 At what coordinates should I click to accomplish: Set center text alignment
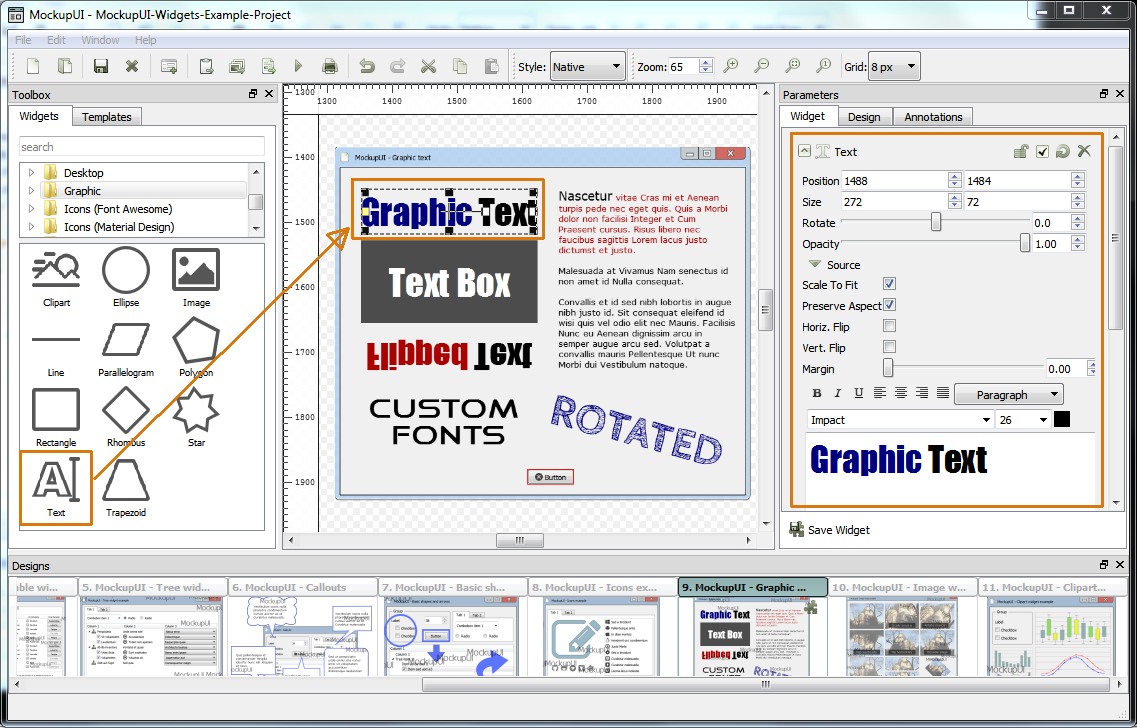coord(901,393)
